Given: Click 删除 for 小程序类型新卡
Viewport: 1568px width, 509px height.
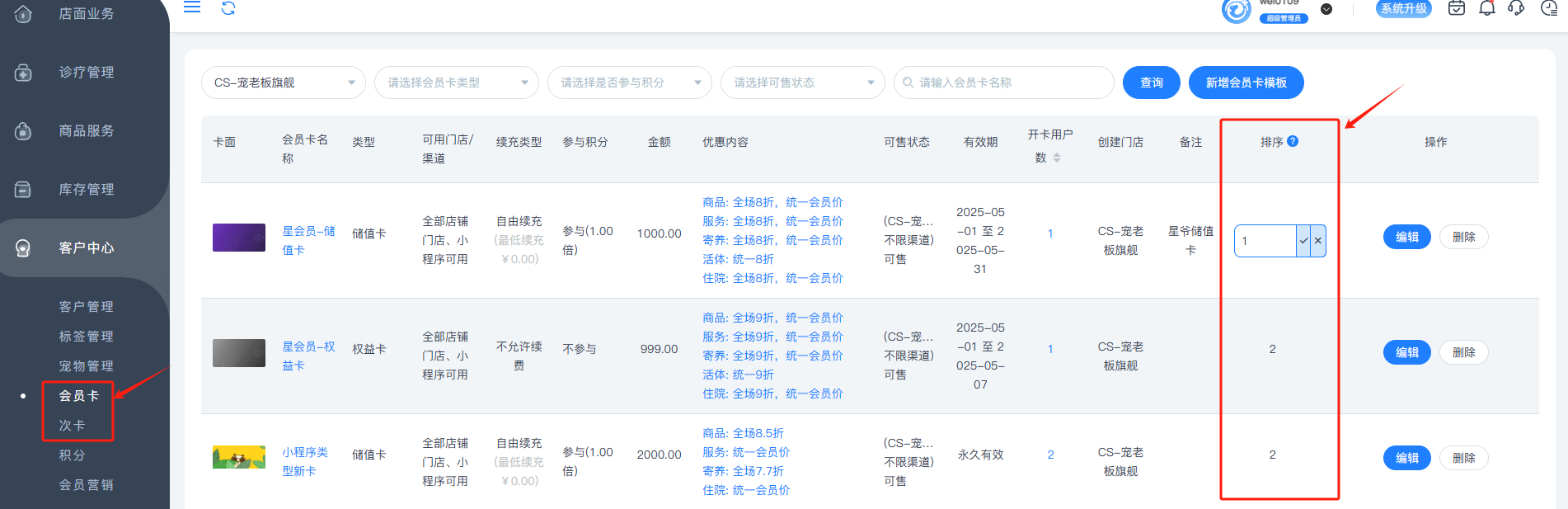Looking at the screenshot, I should coord(1464,458).
